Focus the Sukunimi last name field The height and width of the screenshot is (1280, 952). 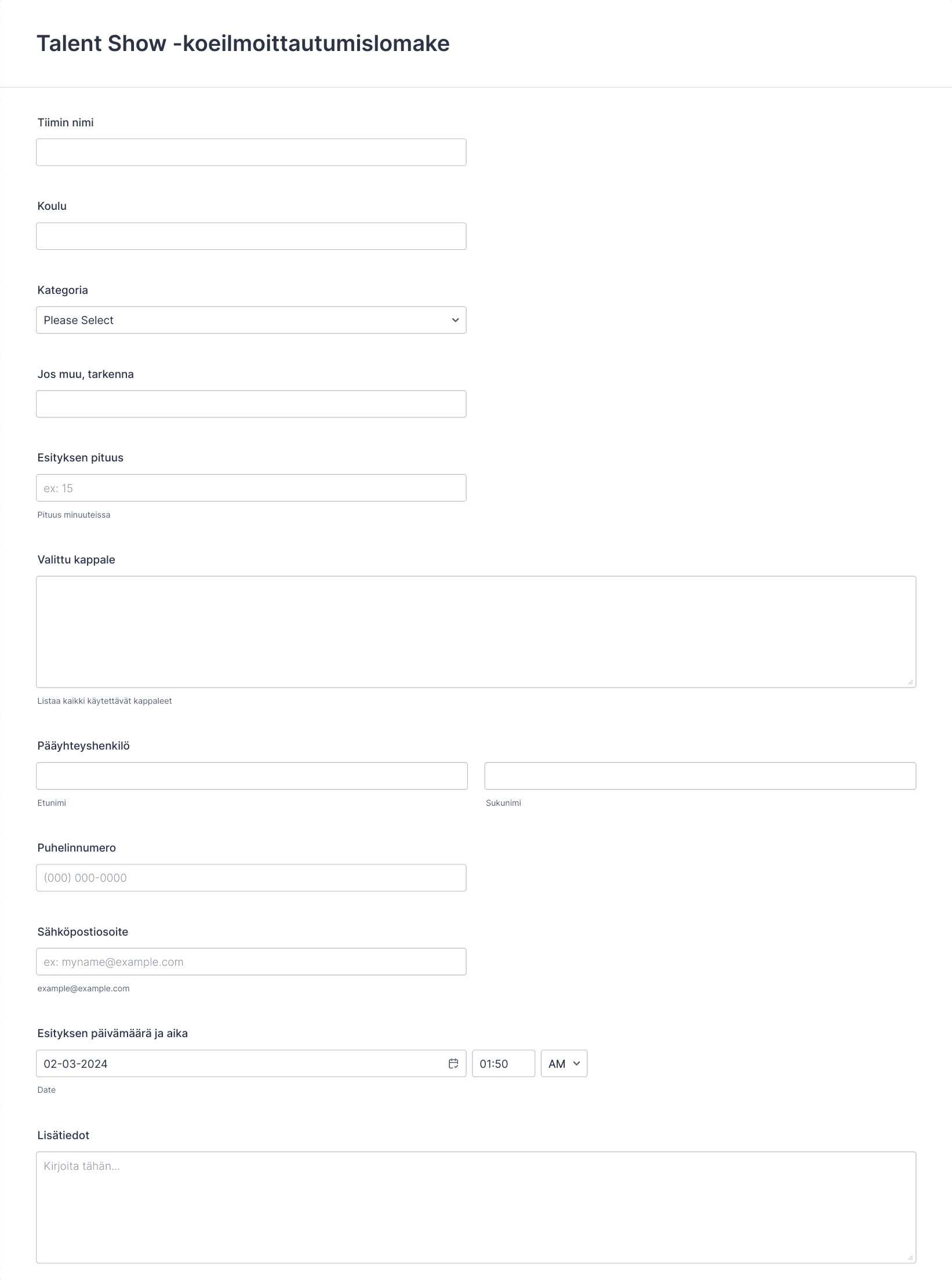click(700, 776)
